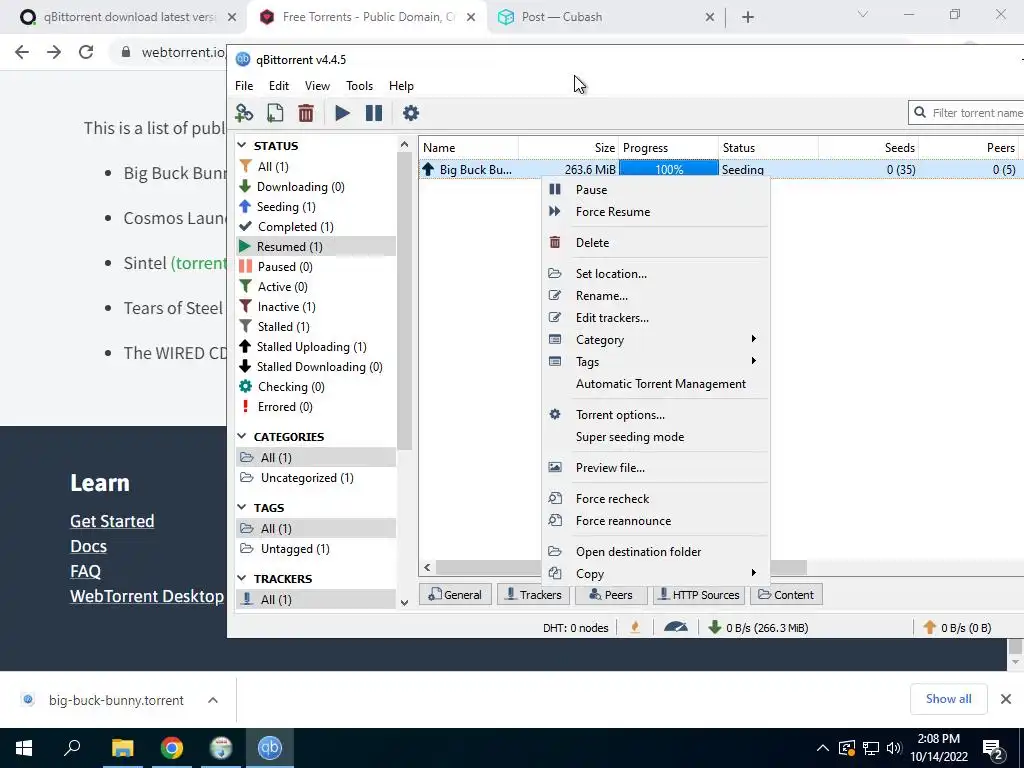The height and width of the screenshot is (768, 1024).
Task: Open the View menu
Action: click(317, 86)
